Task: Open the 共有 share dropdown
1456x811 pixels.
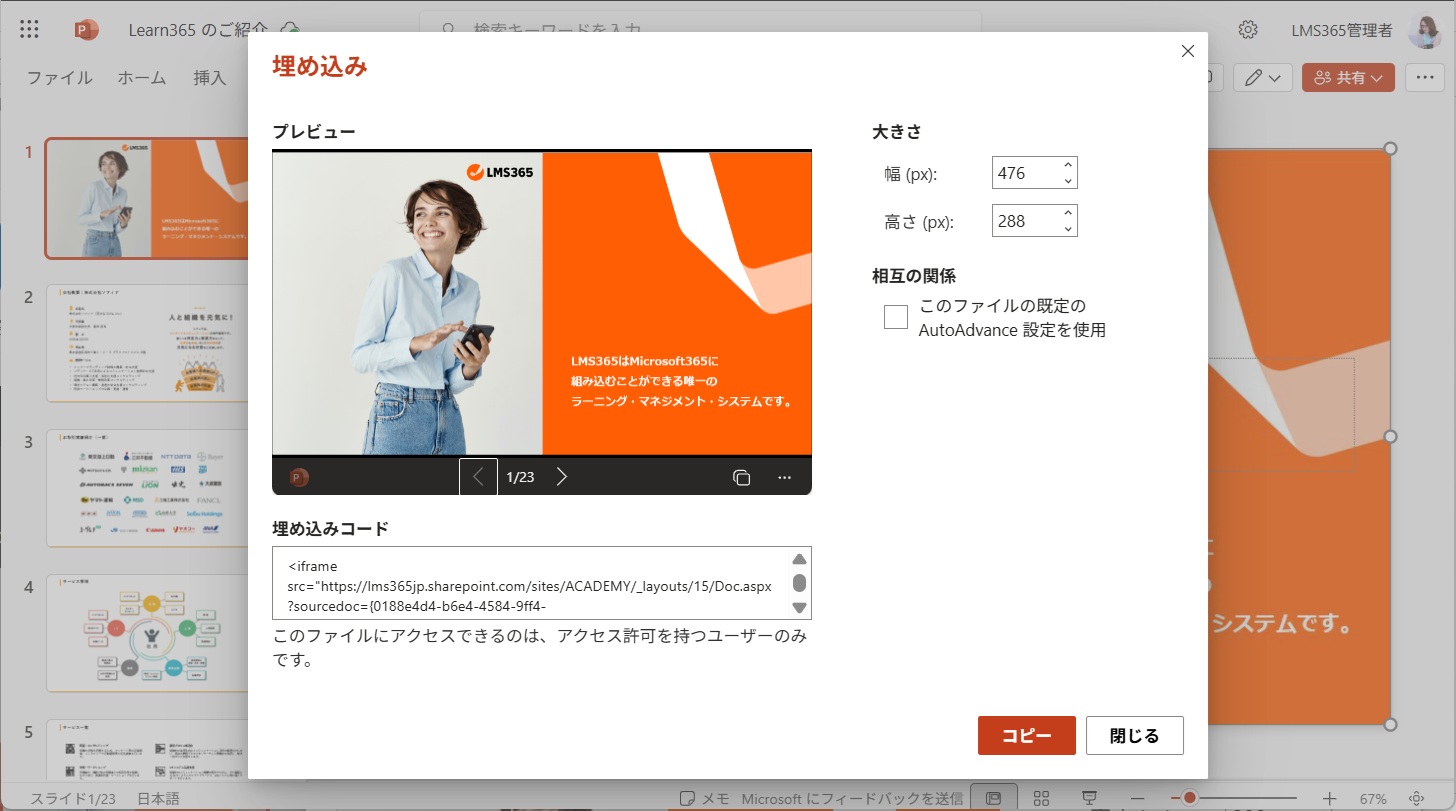Action: coord(1348,77)
